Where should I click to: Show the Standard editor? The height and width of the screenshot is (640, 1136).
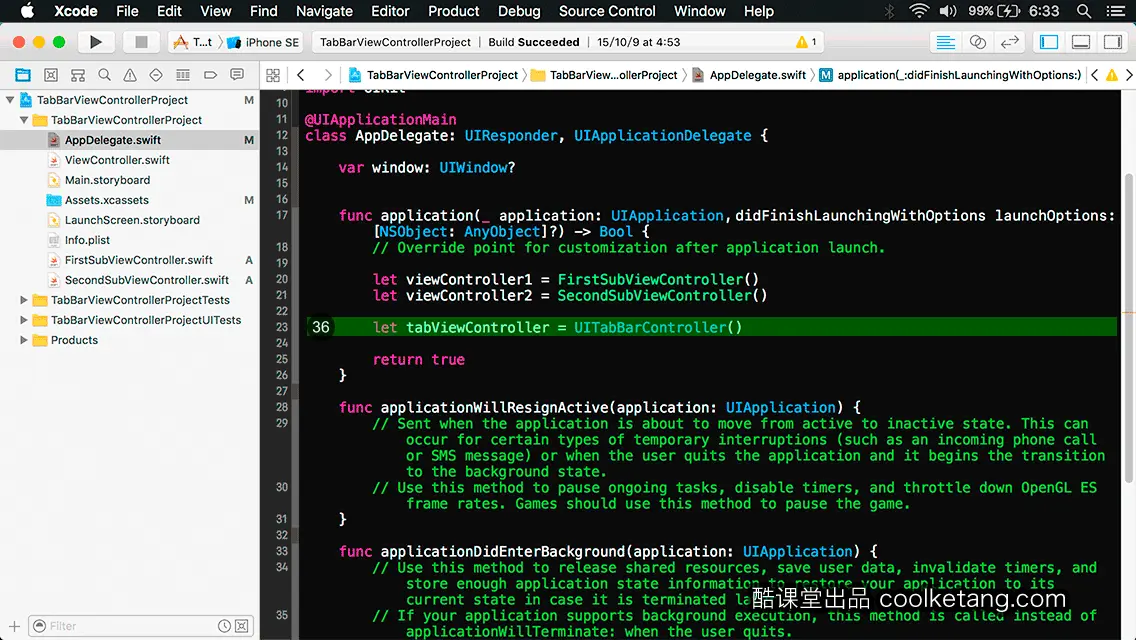click(945, 42)
